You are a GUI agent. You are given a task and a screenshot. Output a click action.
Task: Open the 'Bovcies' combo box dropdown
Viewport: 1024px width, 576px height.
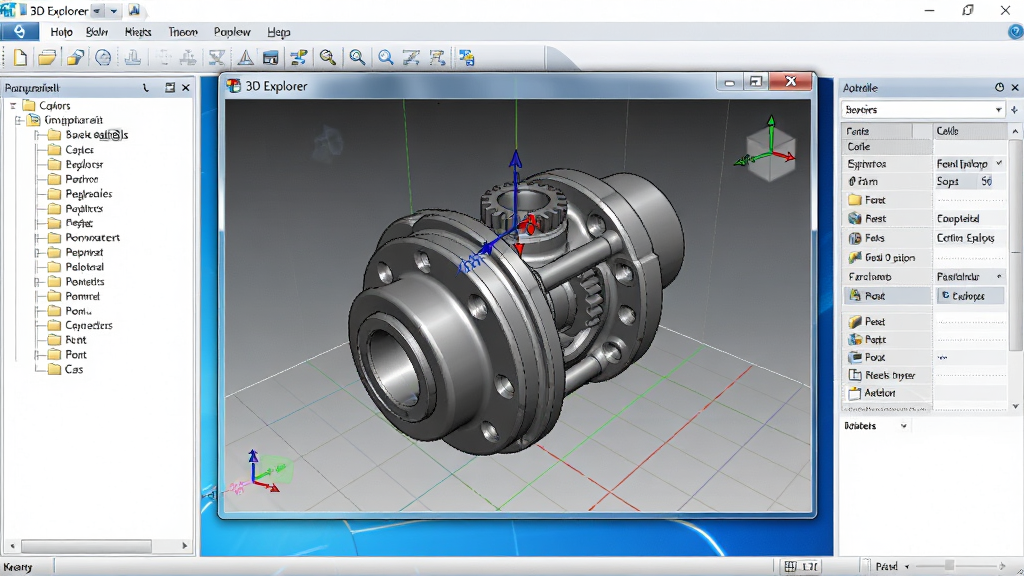pyautogui.click(x=999, y=110)
